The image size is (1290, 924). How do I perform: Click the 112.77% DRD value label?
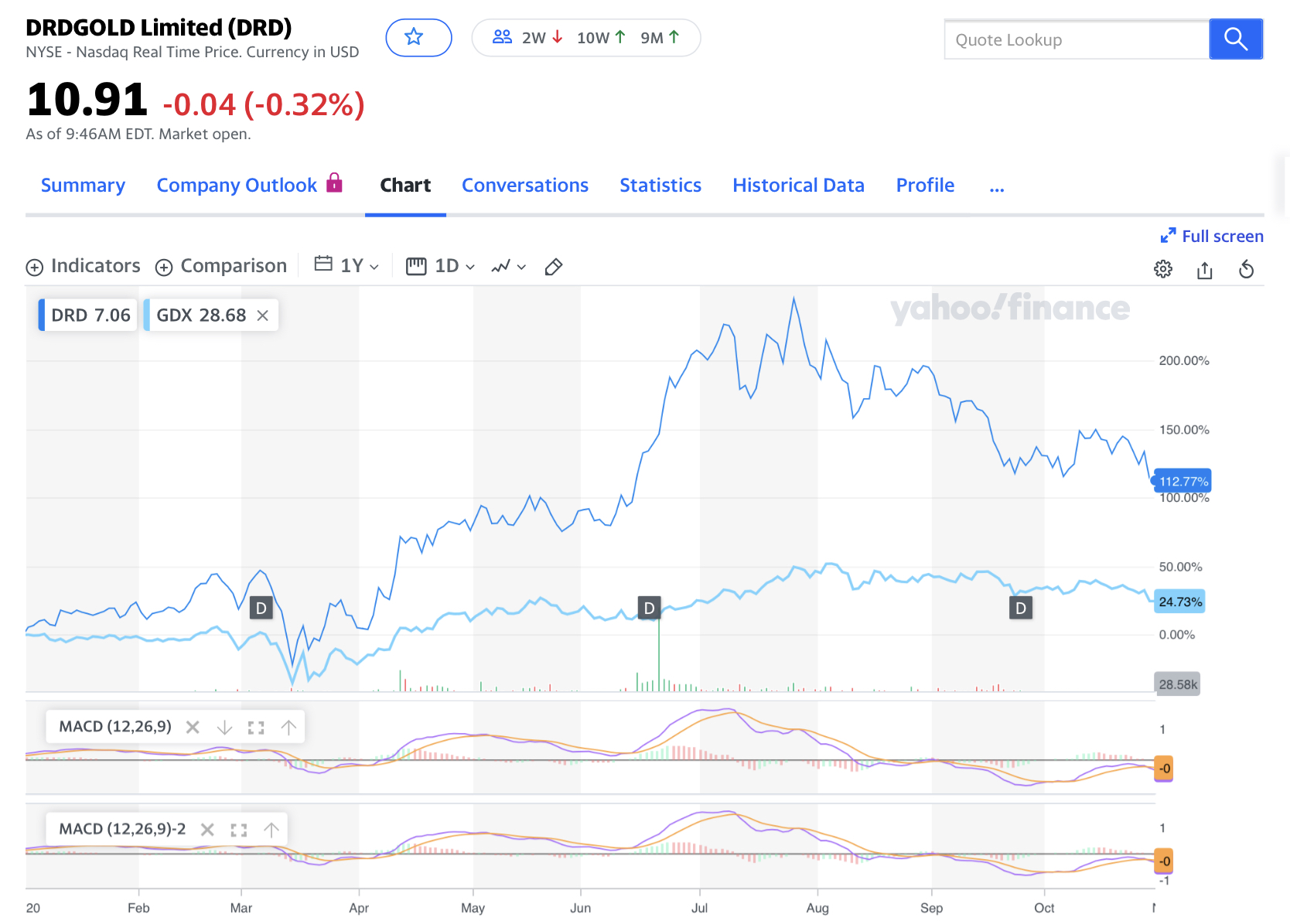click(x=1182, y=481)
